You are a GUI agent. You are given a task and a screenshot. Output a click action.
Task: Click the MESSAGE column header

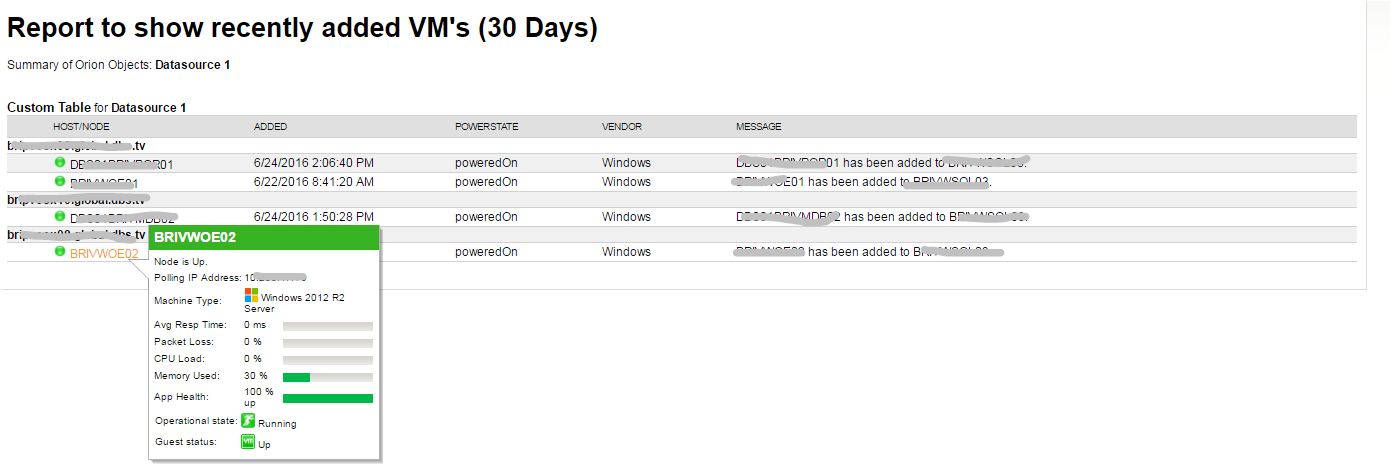(759, 127)
